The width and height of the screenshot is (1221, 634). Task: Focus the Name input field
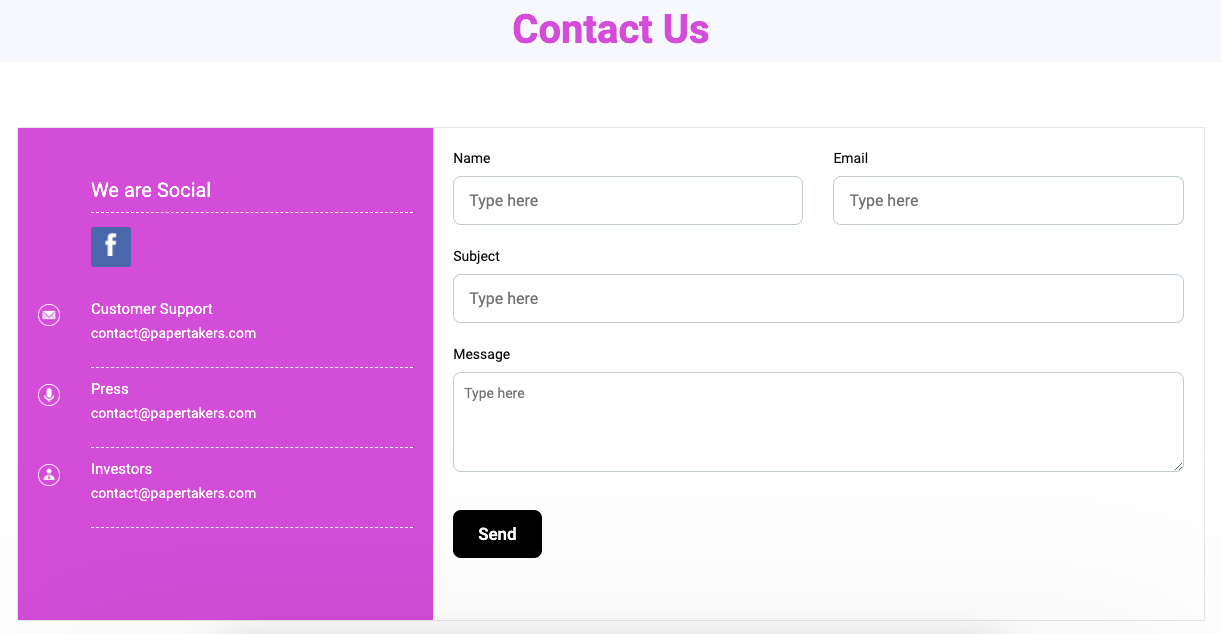click(628, 200)
